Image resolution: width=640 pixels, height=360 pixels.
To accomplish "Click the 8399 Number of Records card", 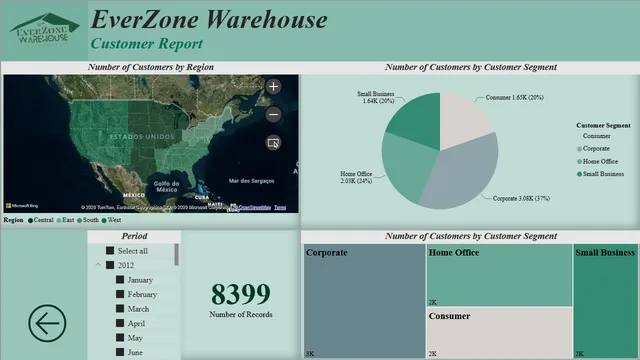I will click(x=241, y=300).
